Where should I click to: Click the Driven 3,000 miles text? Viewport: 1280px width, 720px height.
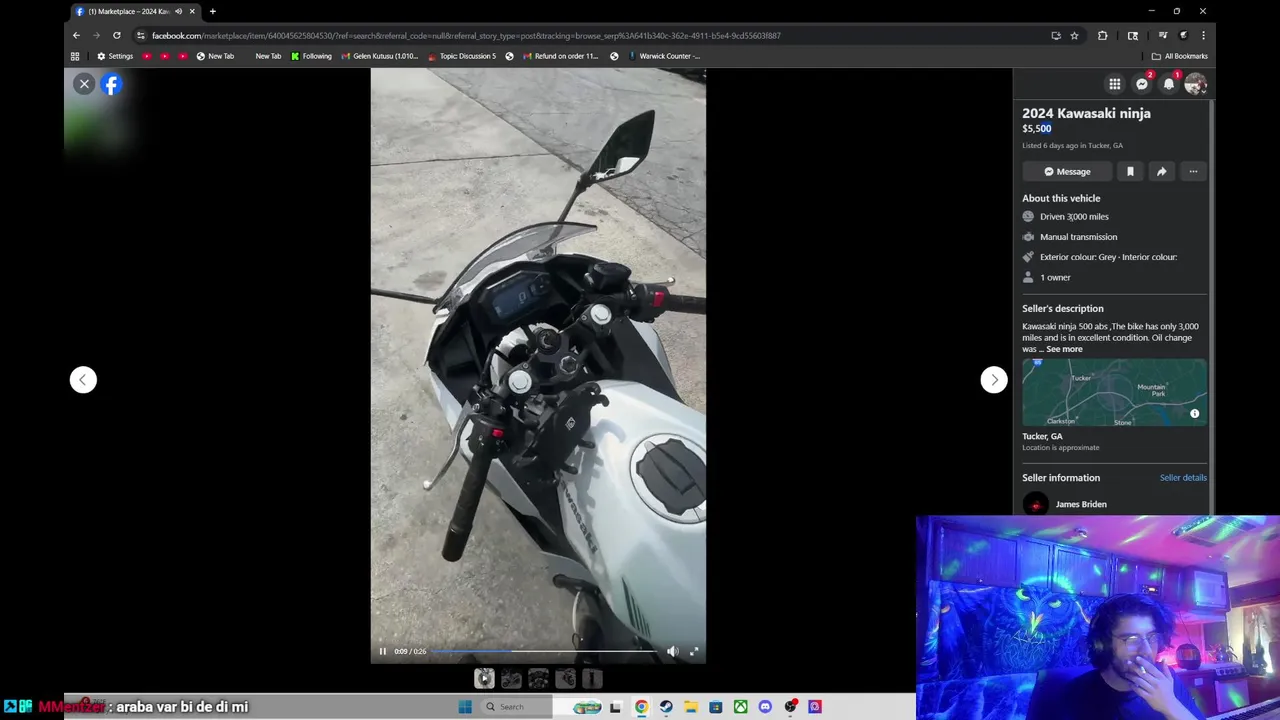[1074, 216]
